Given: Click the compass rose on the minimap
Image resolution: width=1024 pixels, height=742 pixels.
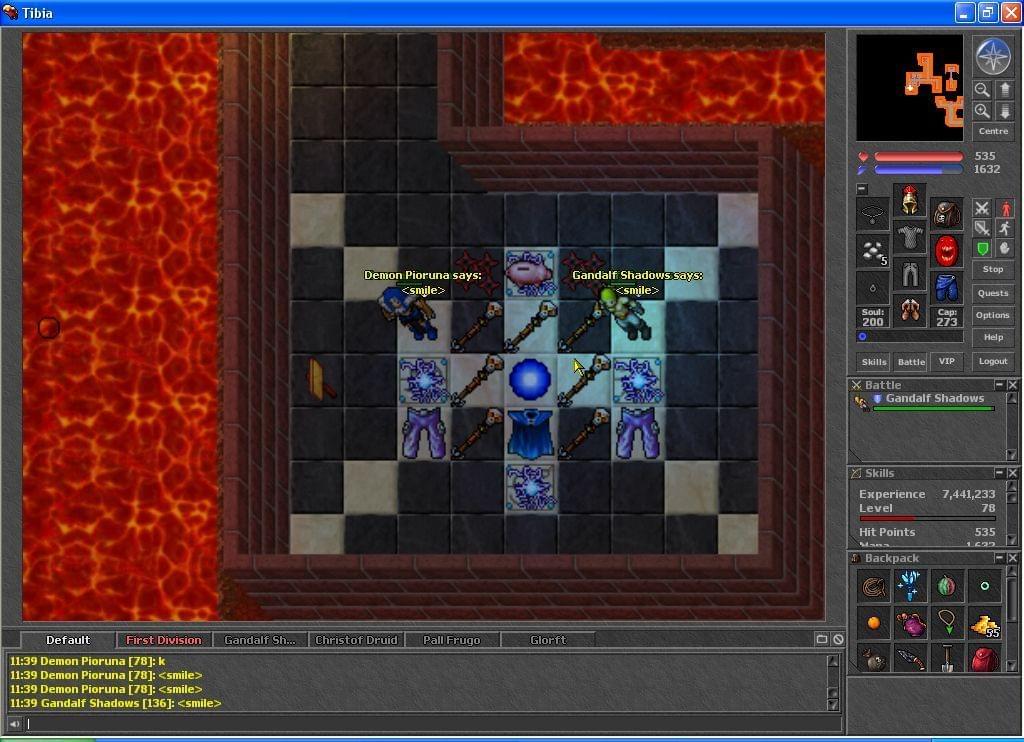Looking at the screenshot, I should [993, 56].
